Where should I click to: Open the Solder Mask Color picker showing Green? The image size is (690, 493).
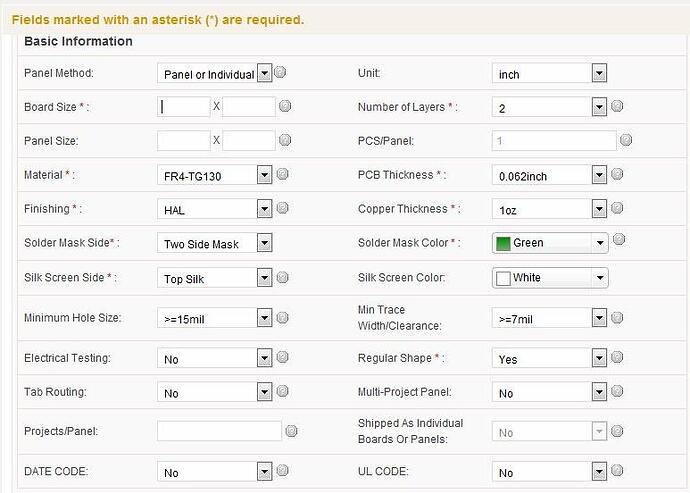[x=551, y=243]
